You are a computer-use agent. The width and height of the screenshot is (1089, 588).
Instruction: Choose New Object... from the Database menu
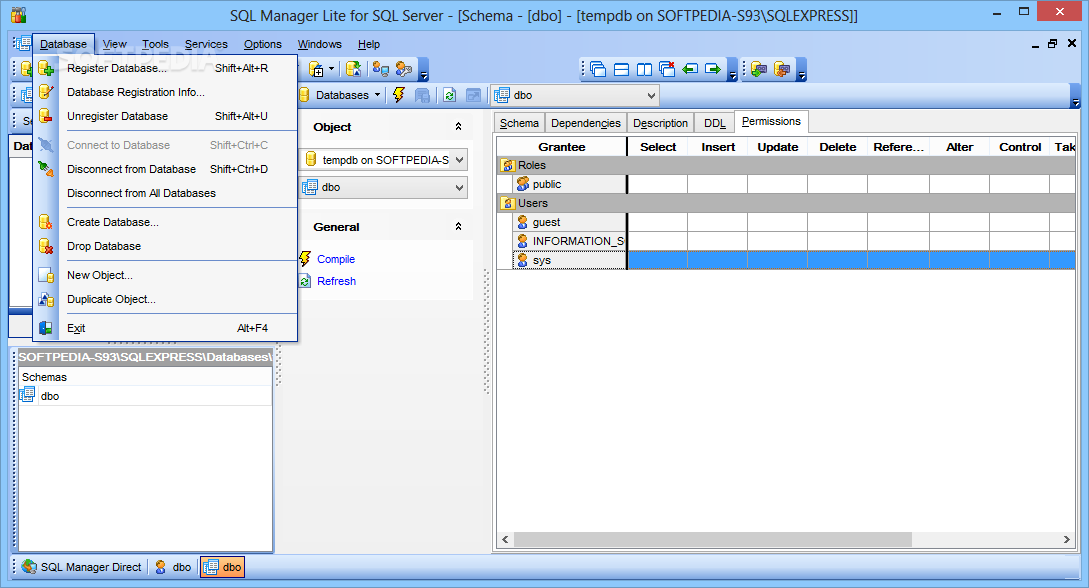click(165, 275)
